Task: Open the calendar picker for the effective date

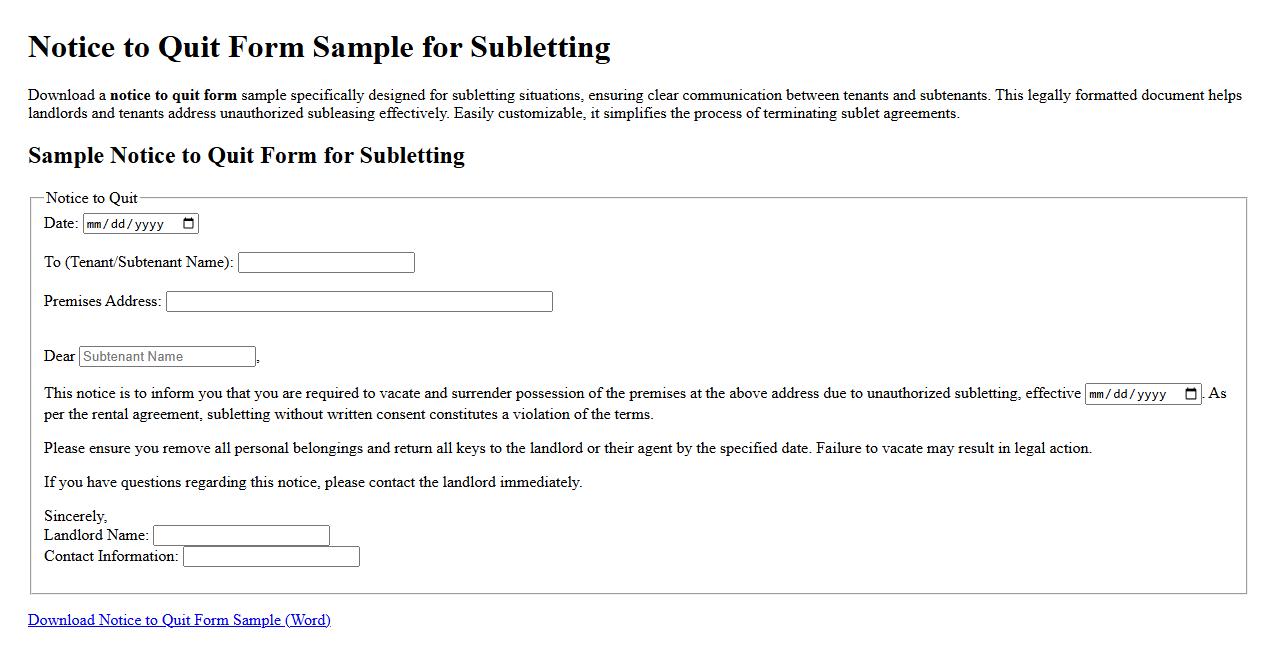Action: (1189, 393)
